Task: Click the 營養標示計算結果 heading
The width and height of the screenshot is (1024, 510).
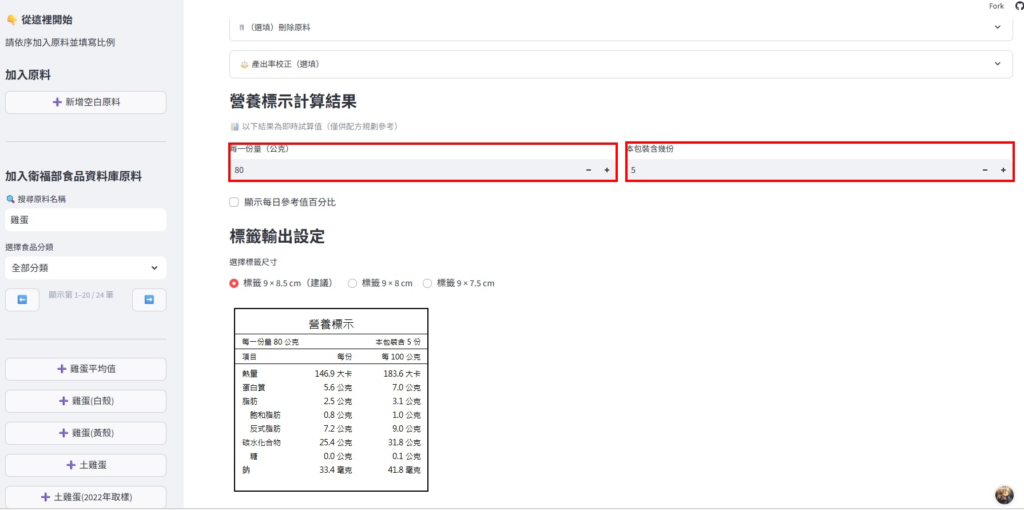Action: click(293, 101)
